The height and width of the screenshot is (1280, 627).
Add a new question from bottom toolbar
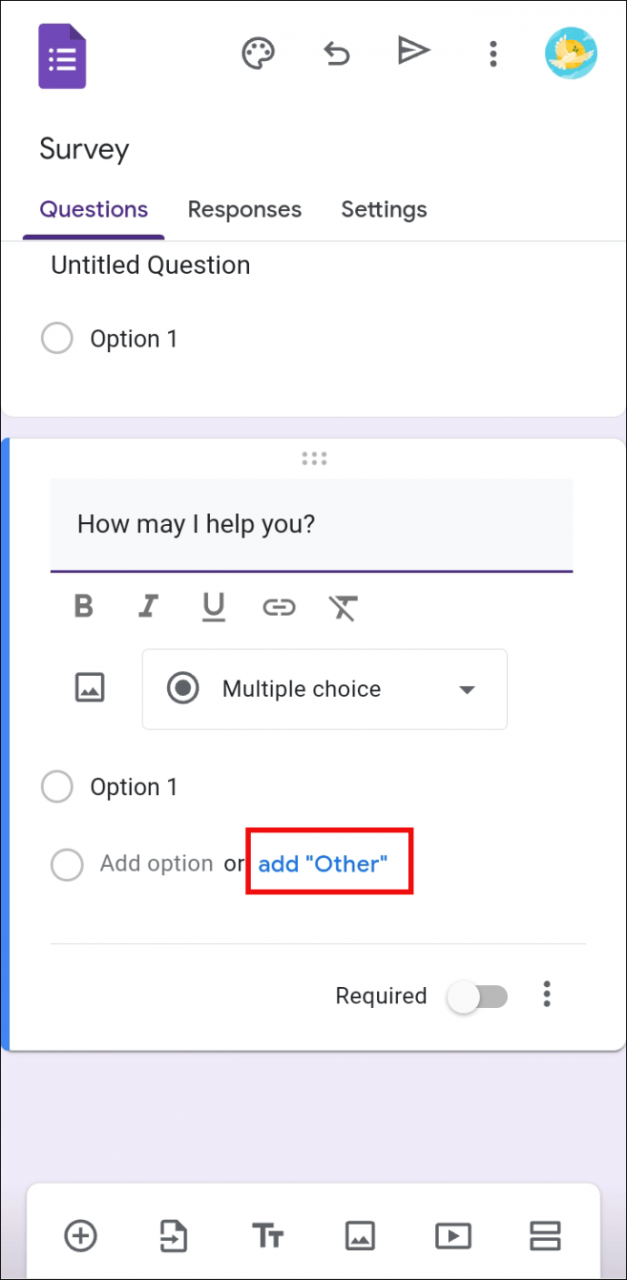(x=81, y=1236)
